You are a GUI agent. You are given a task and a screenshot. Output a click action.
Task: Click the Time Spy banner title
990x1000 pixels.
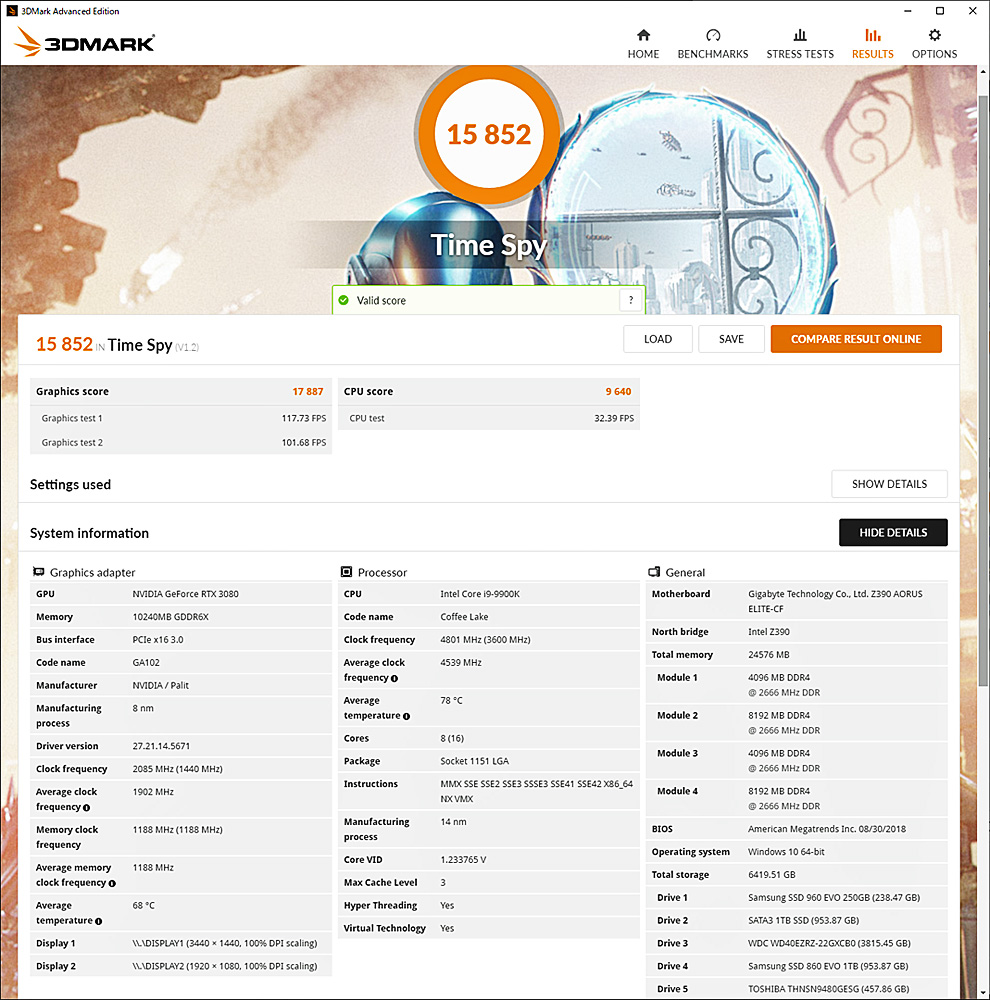[489, 245]
